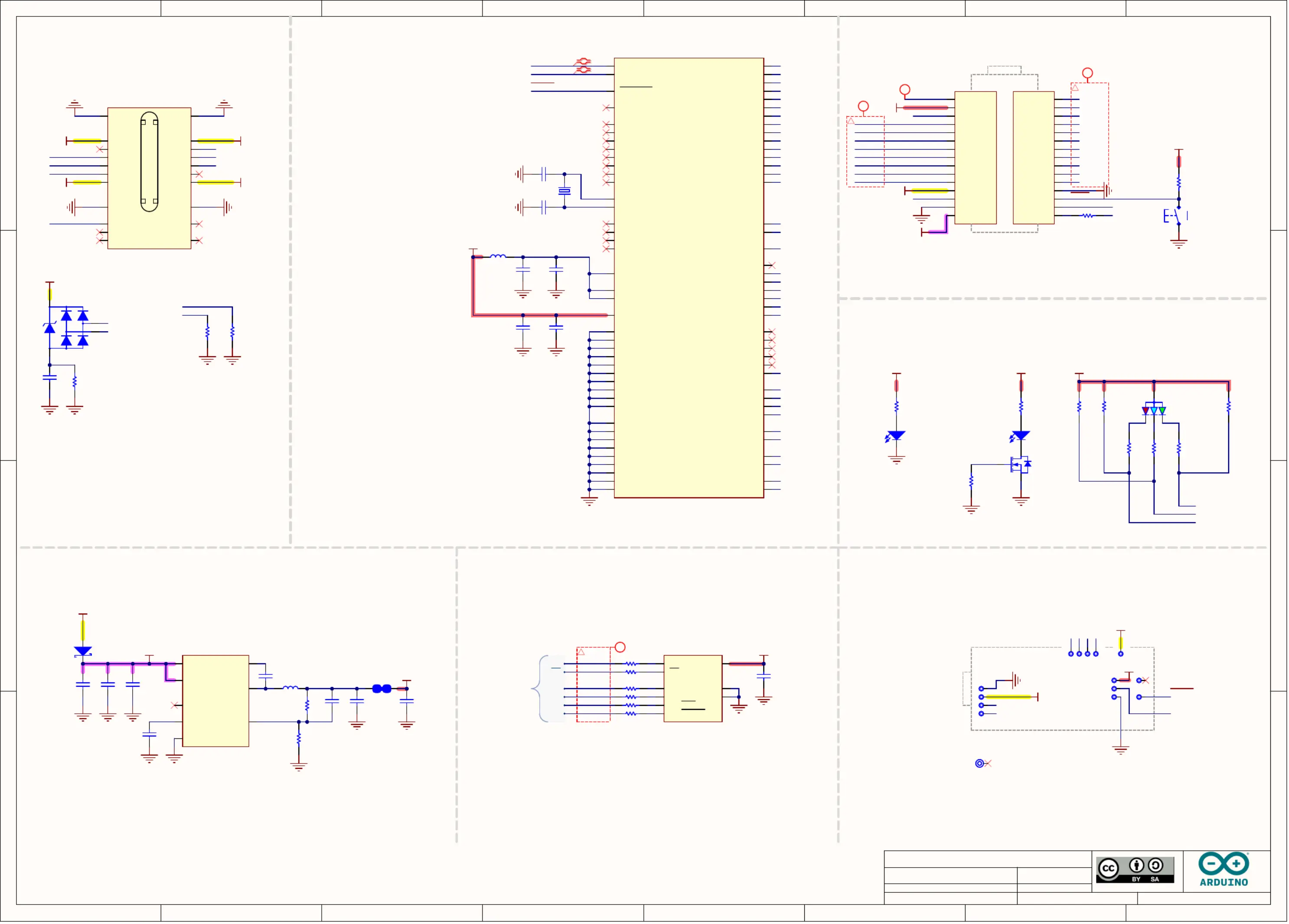Image resolution: width=1289 pixels, height=924 pixels.
Task: Click the single Zener diode left of the bridge
Action: point(49,328)
